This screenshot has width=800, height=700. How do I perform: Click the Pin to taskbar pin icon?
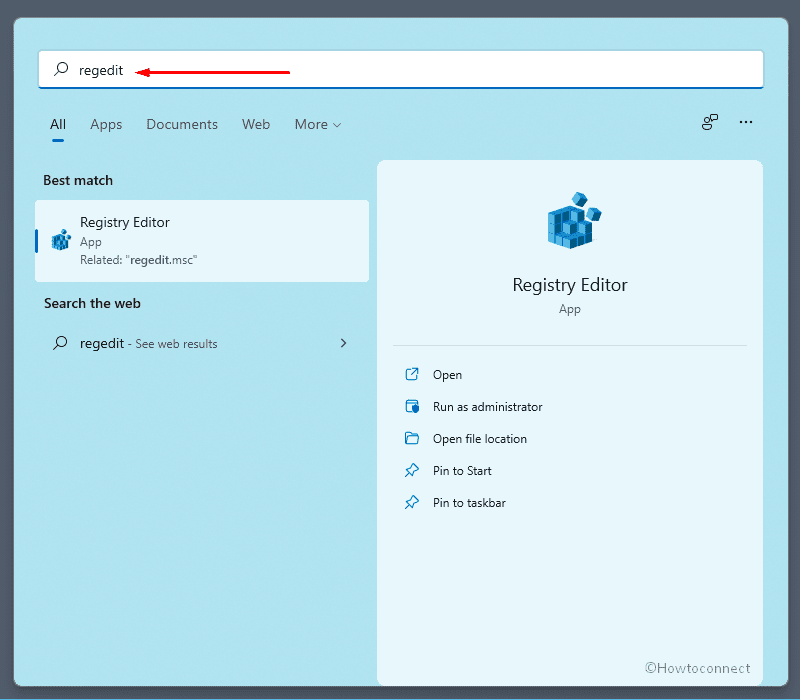tap(412, 503)
